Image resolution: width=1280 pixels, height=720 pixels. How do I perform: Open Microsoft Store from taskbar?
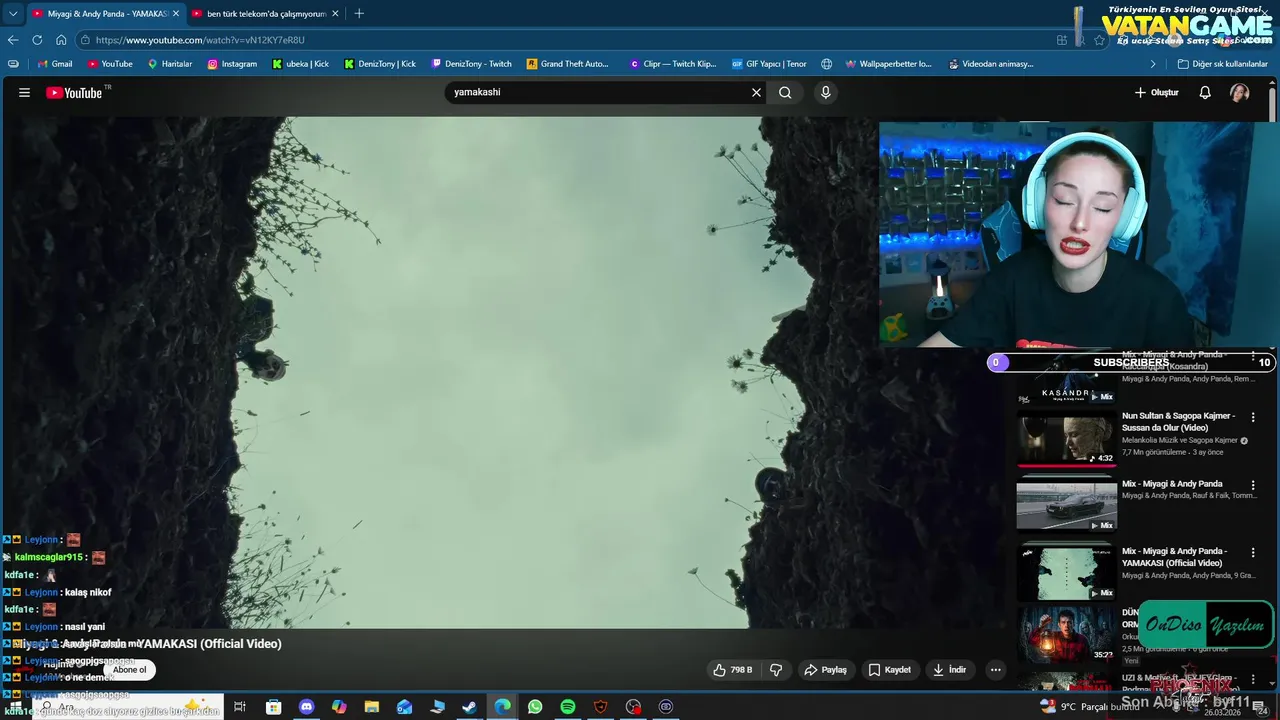[x=273, y=707]
